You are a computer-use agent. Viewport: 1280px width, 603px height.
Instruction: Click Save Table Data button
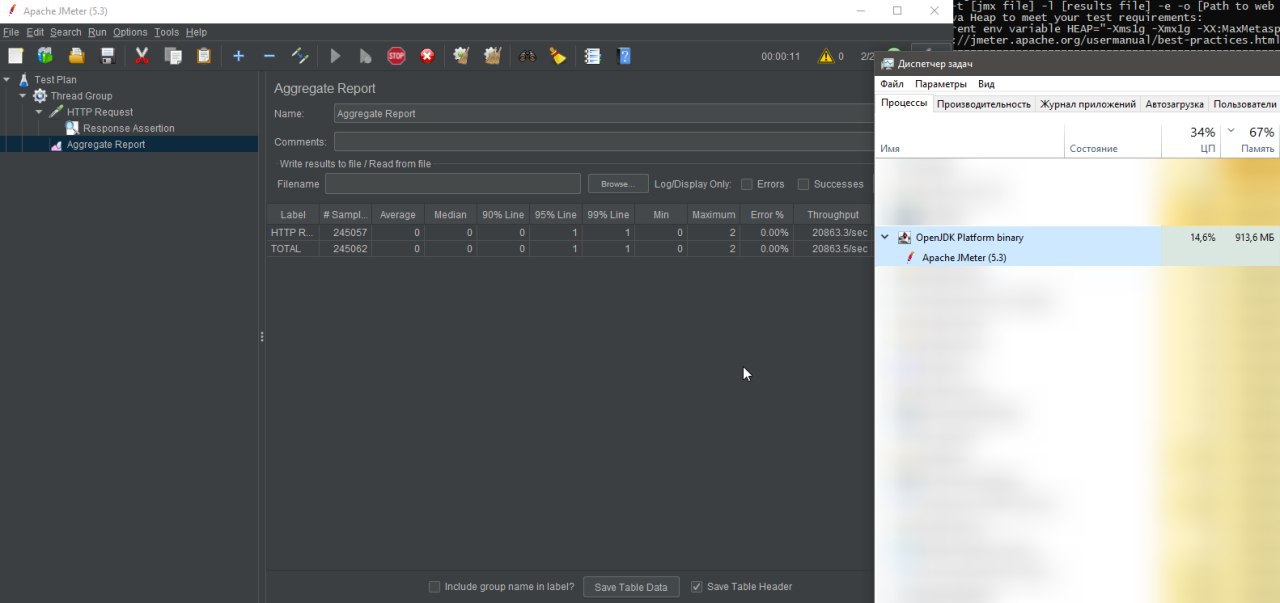(x=631, y=587)
